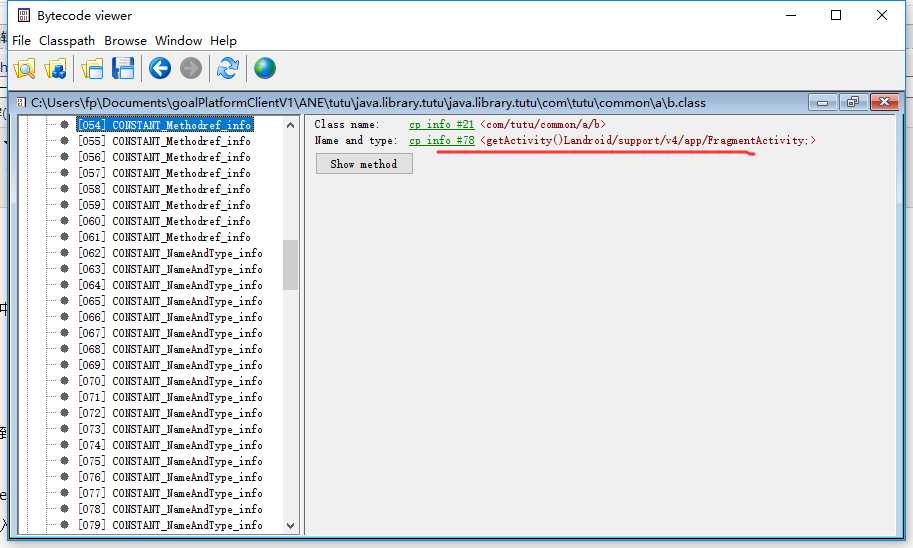This screenshot has height=548, width=913.
Task: Click the <com/tutu/common/a/b> class name text
Action: [543, 124]
